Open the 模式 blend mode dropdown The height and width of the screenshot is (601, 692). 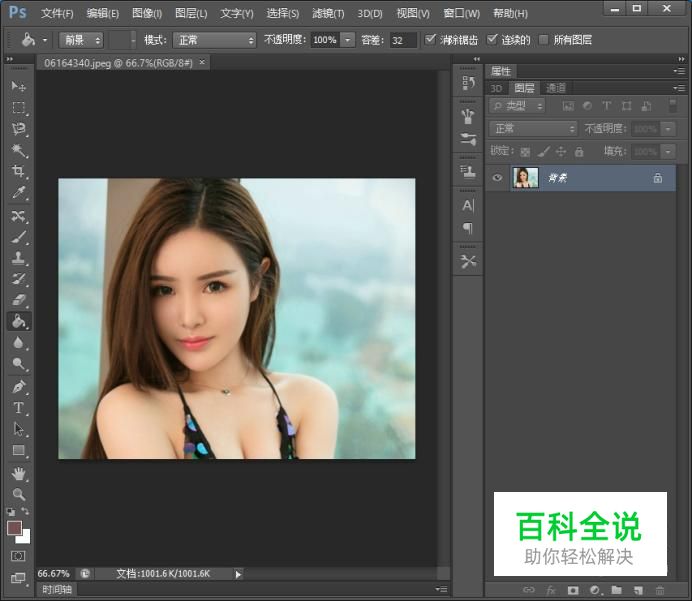pyautogui.click(x=215, y=40)
